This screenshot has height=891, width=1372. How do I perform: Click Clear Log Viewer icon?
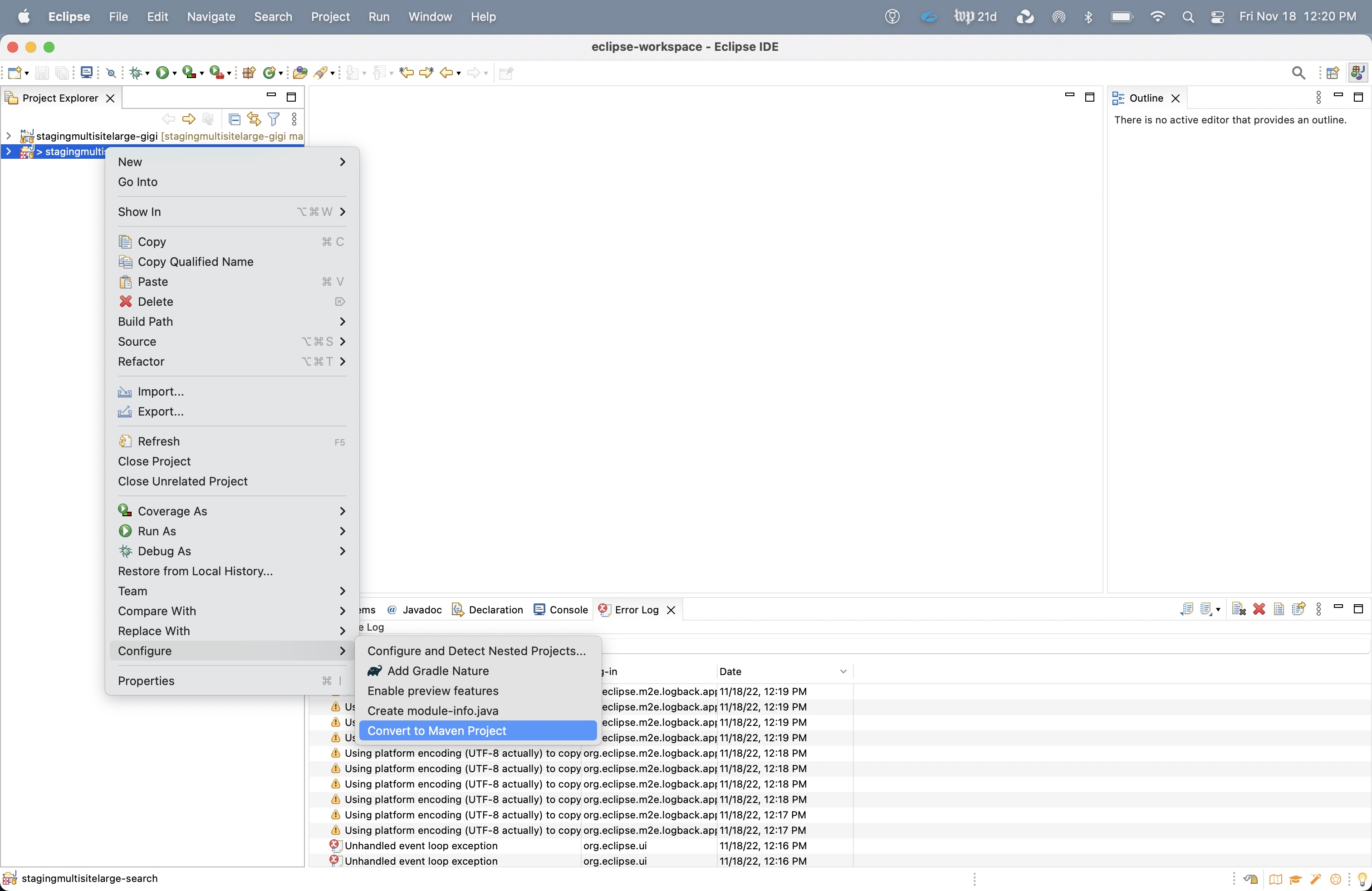[x=1238, y=609]
